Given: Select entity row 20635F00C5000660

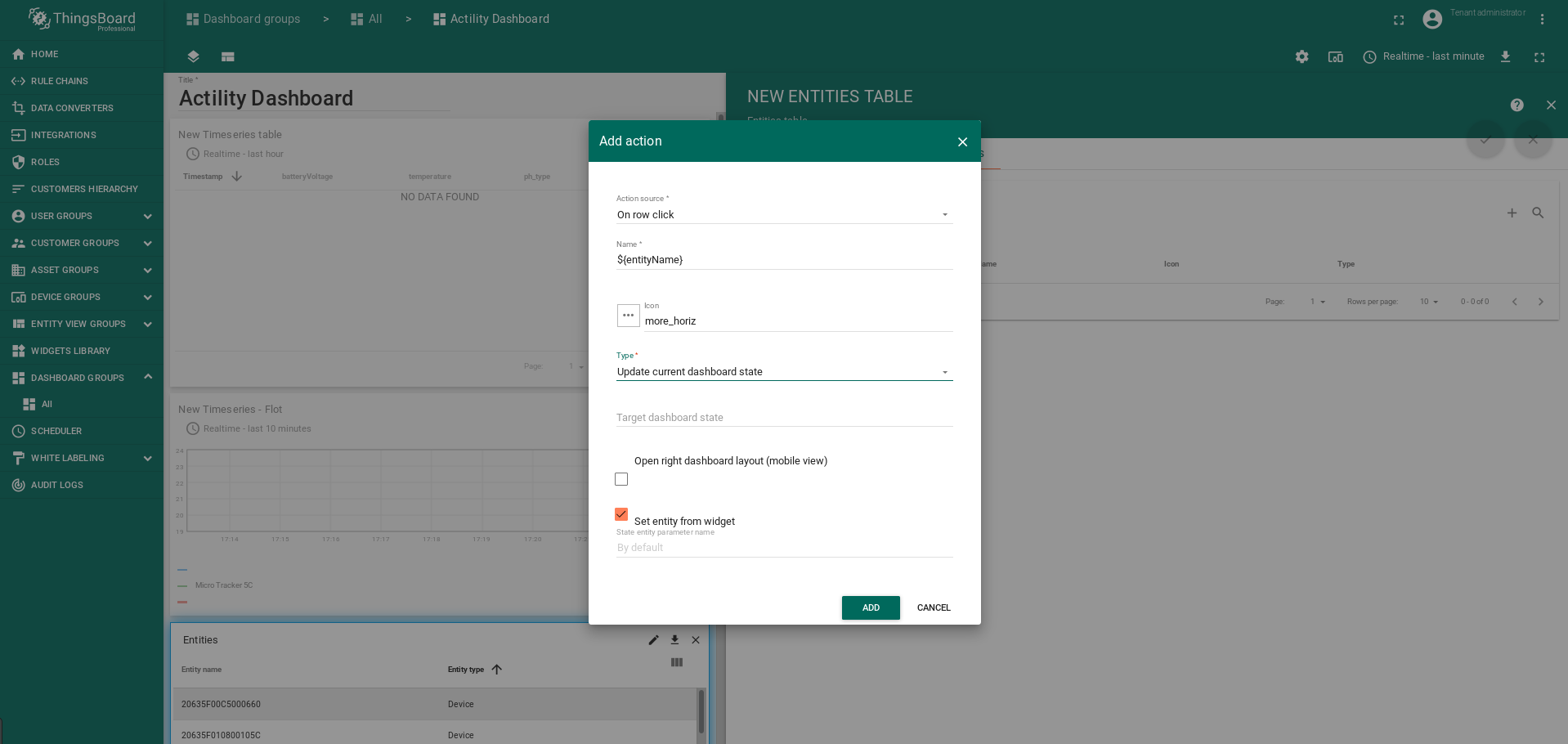Looking at the screenshot, I should (x=435, y=704).
